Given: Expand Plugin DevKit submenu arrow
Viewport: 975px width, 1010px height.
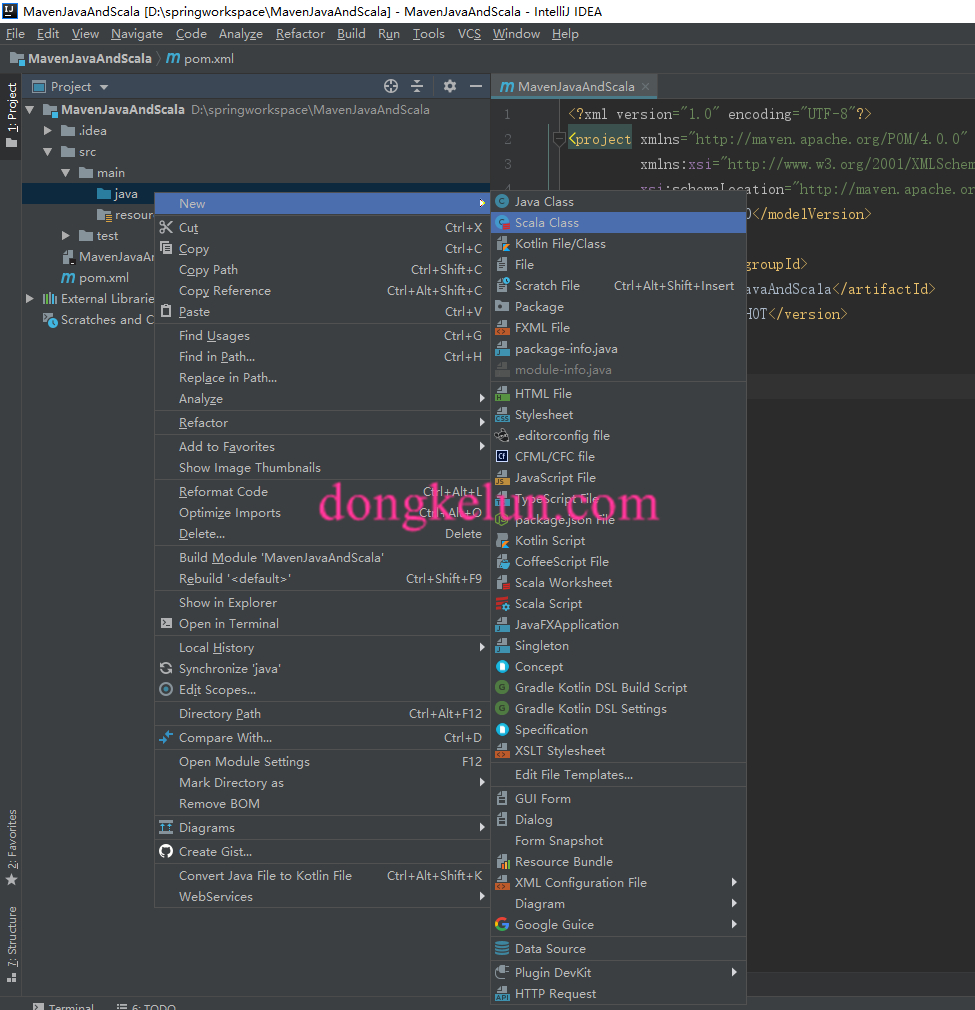Looking at the screenshot, I should pos(734,973).
